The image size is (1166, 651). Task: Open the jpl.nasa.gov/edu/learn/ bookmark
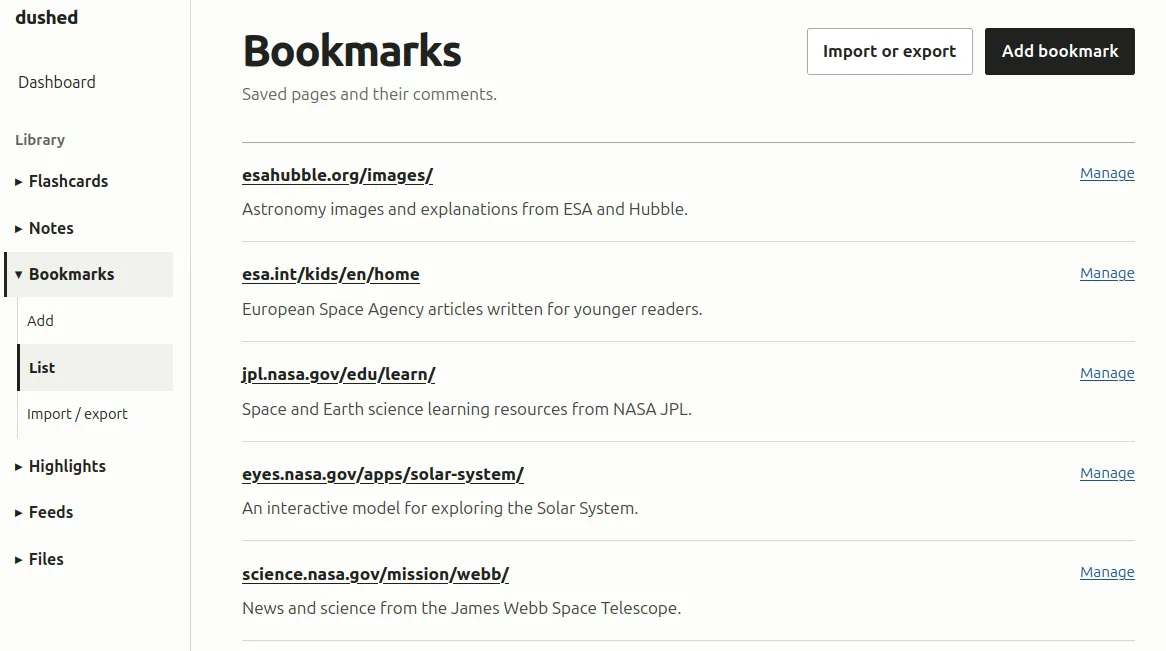click(338, 374)
